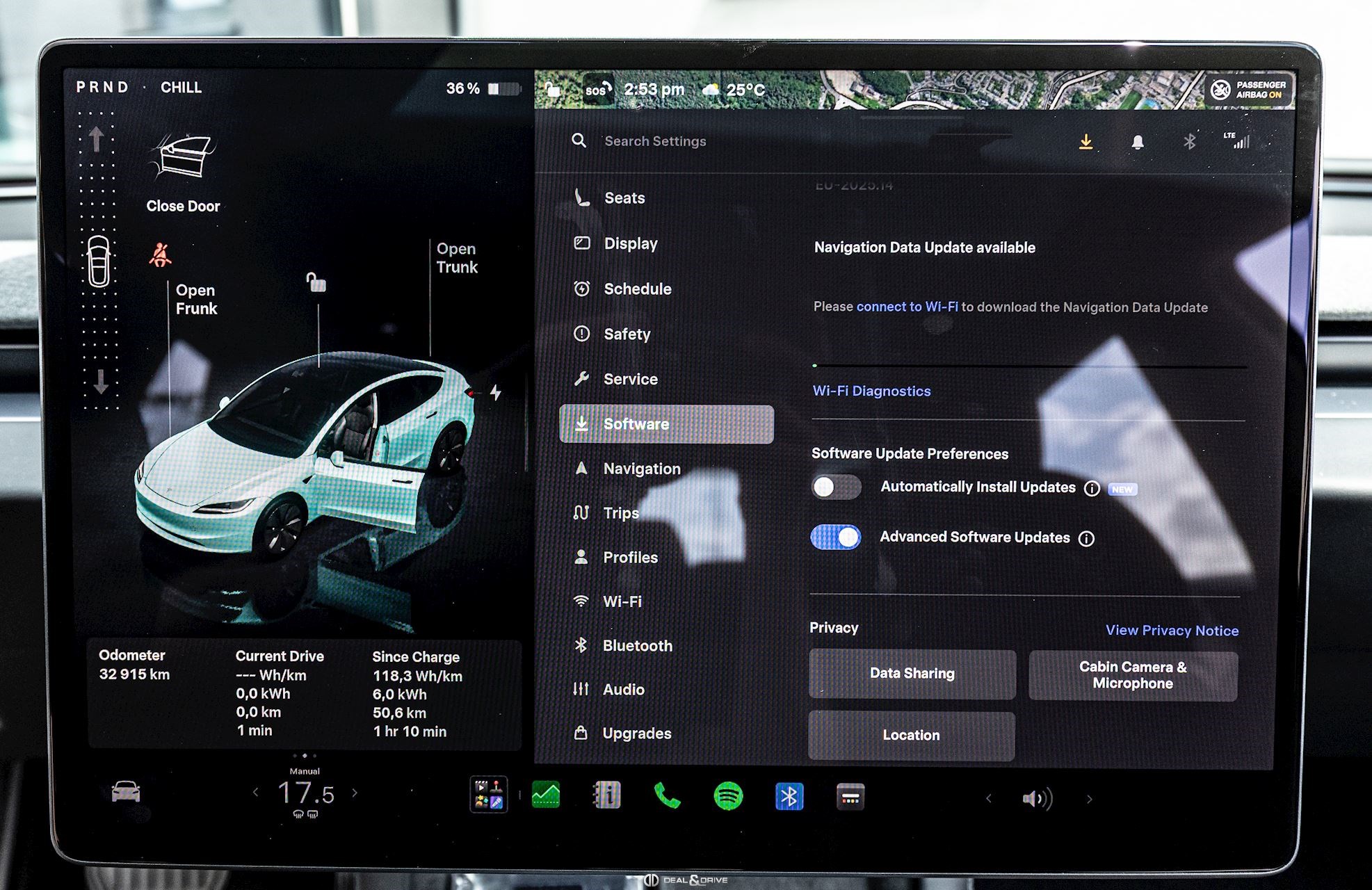Screen dimensions: 1372x890
Task: Open the green Phone app
Action: (x=667, y=795)
